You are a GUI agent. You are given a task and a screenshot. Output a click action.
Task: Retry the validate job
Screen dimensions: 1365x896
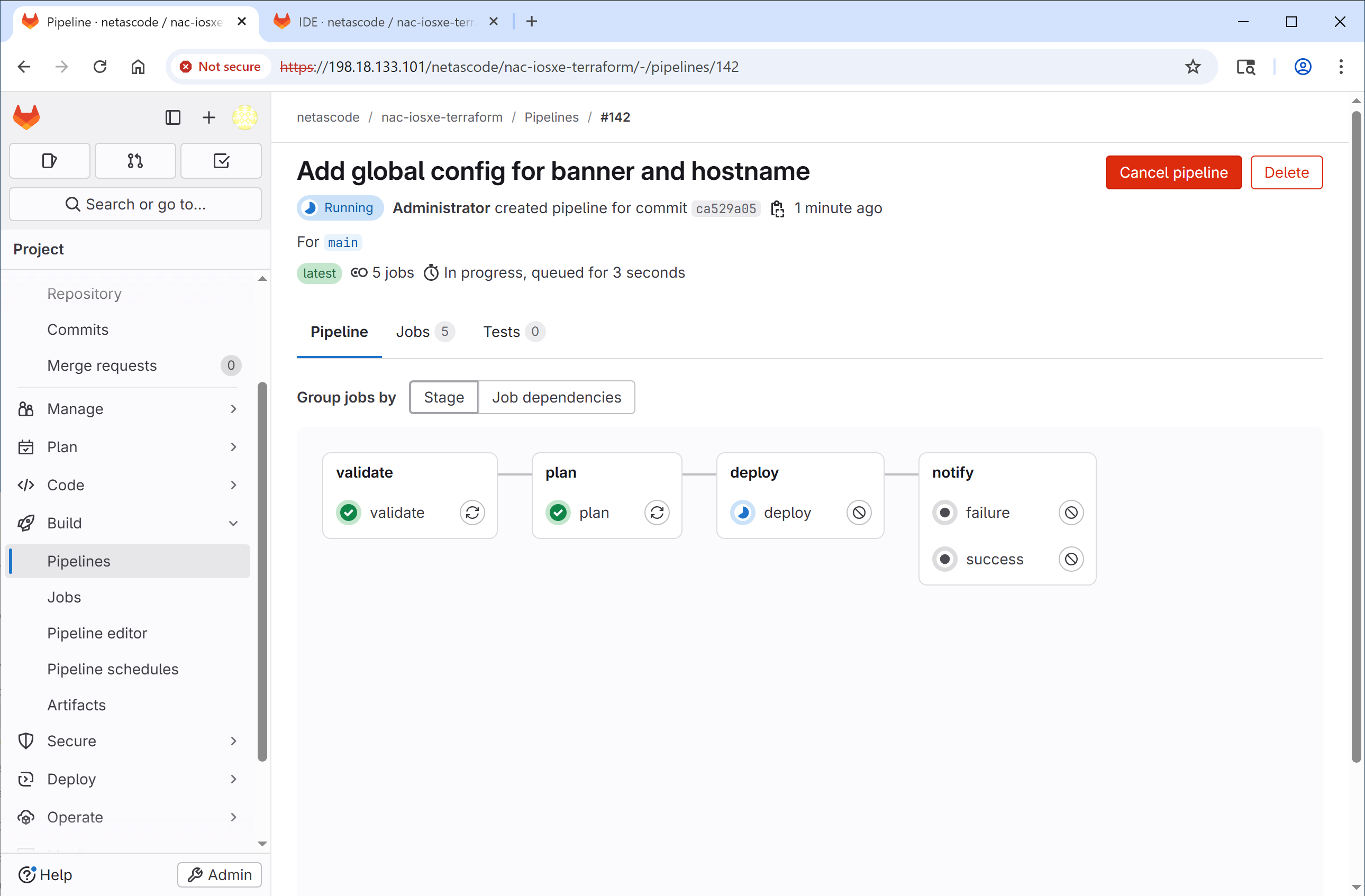[472, 513]
